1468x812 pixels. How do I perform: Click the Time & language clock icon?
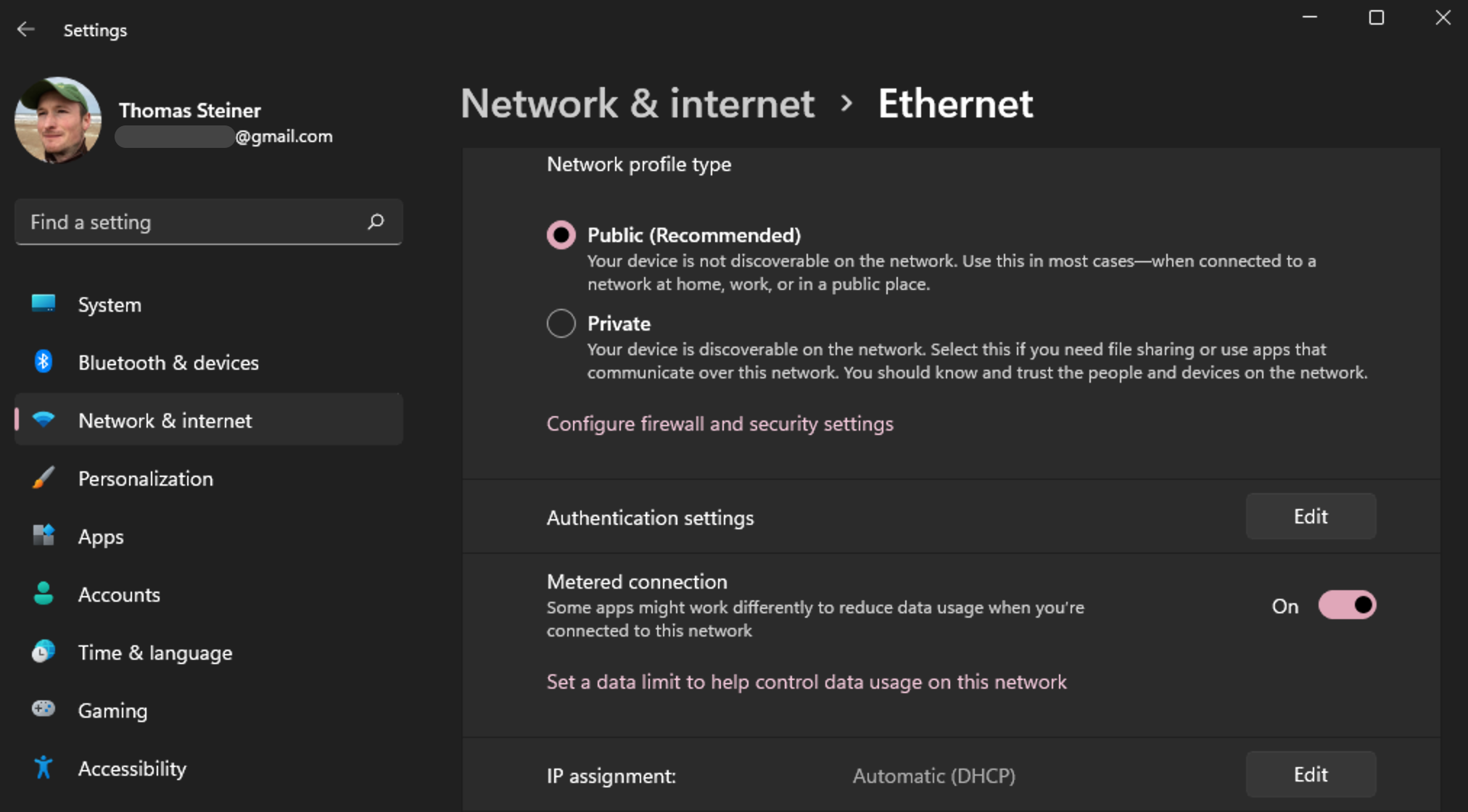[44, 652]
